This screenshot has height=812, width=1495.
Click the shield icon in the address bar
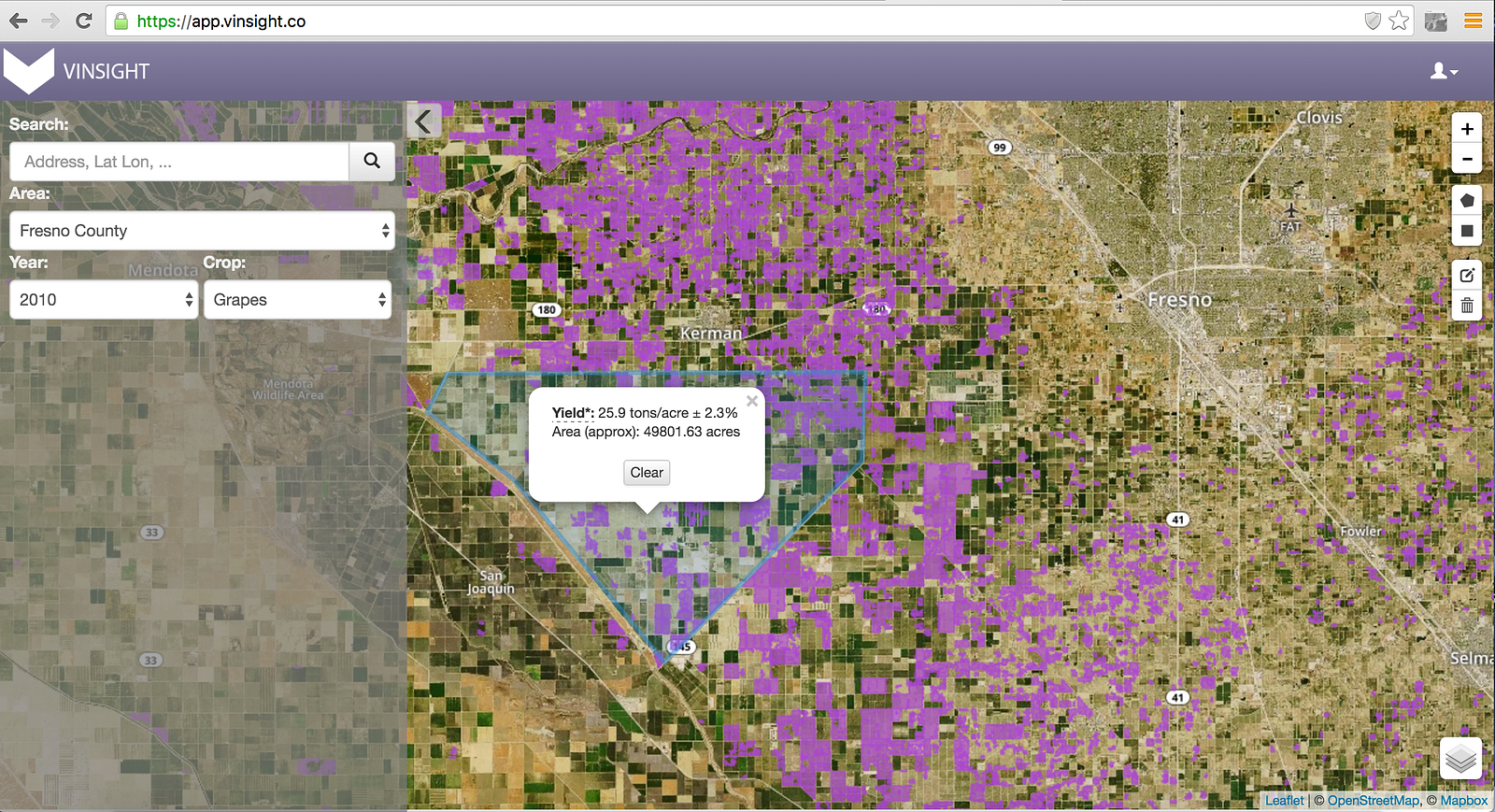click(1373, 21)
